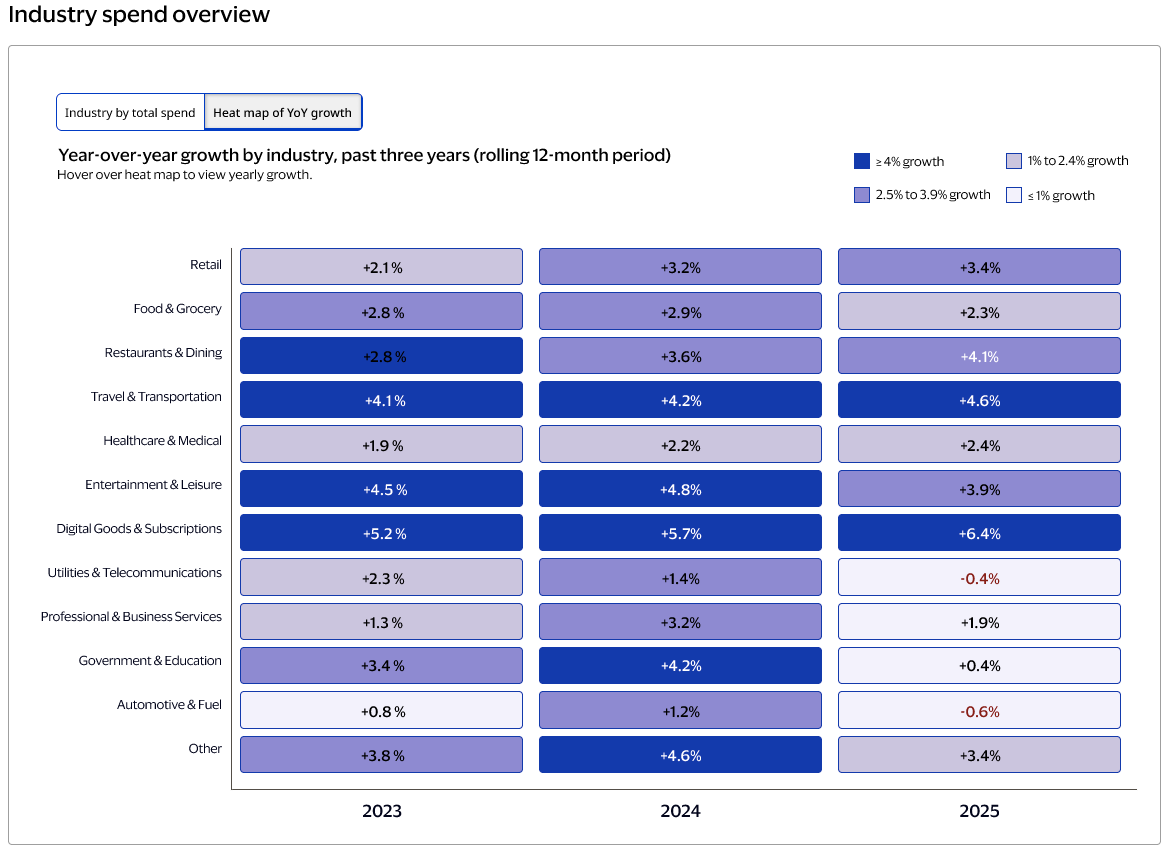The width and height of the screenshot is (1169, 852).
Task: Click the ≥ 4% growth legend swatch
Action: (x=860, y=160)
